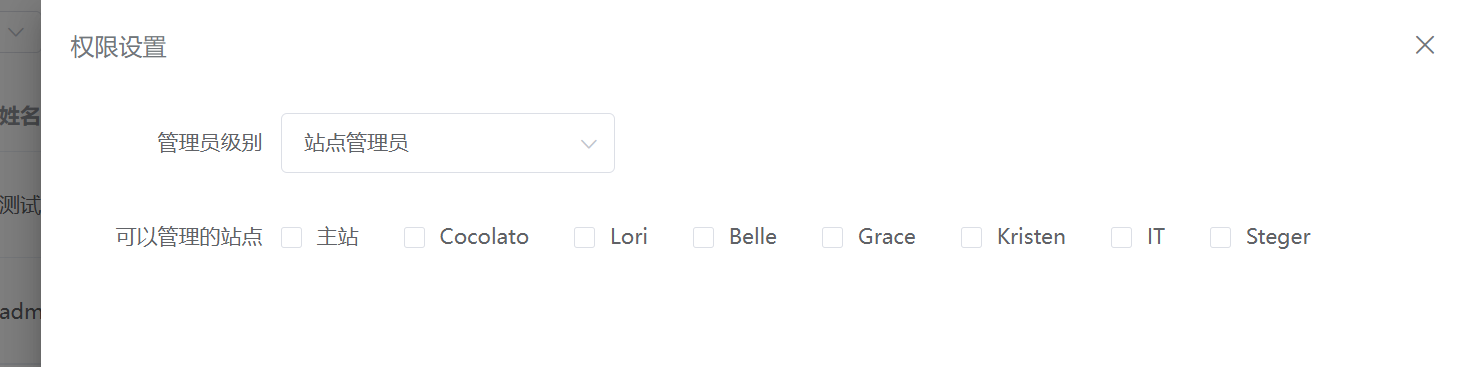Close the 权限设置 dialog with X icon
This screenshot has height=367, width=1466.
click(x=1424, y=45)
